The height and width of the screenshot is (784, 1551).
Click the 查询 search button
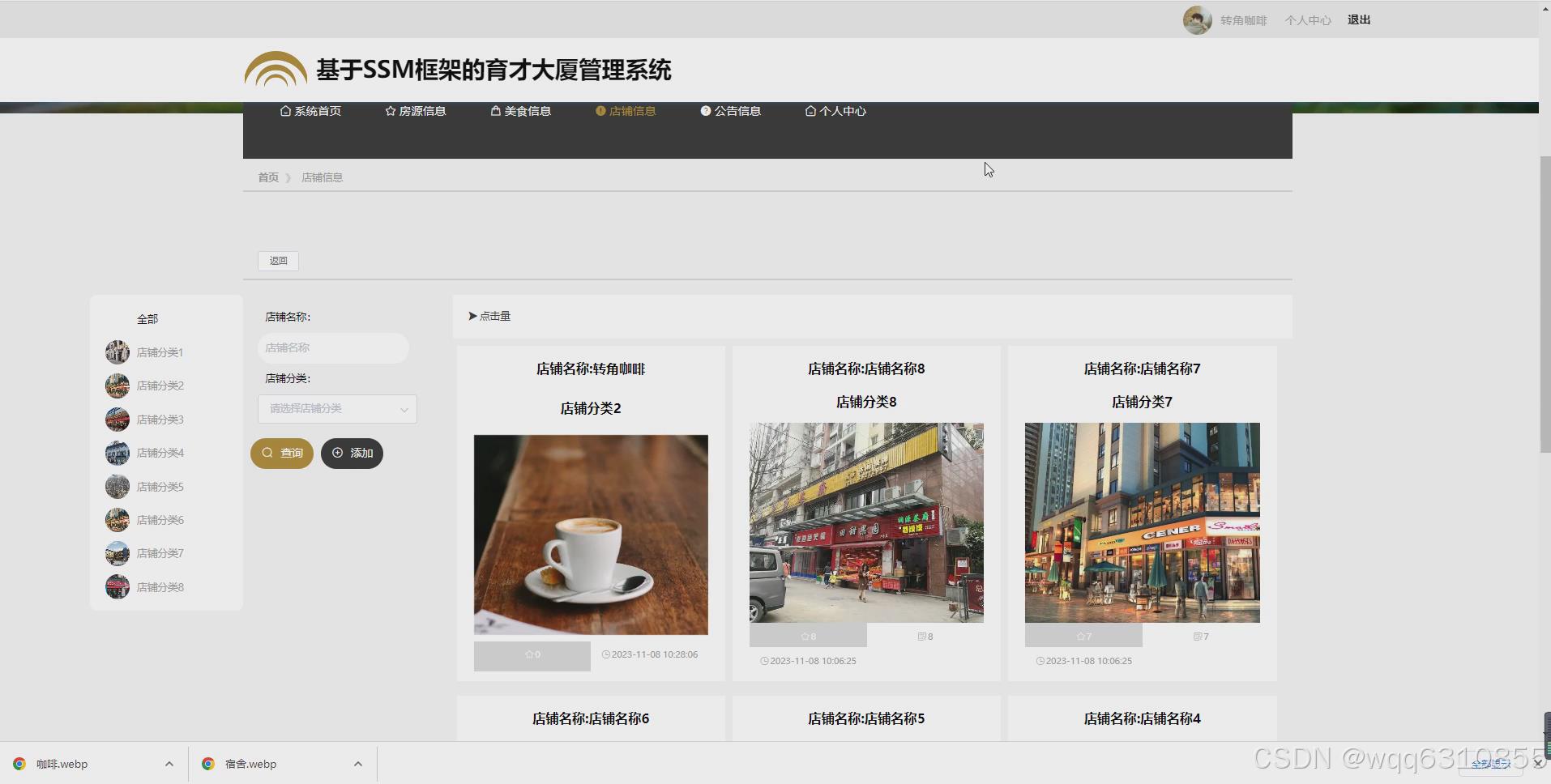pos(282,453)
